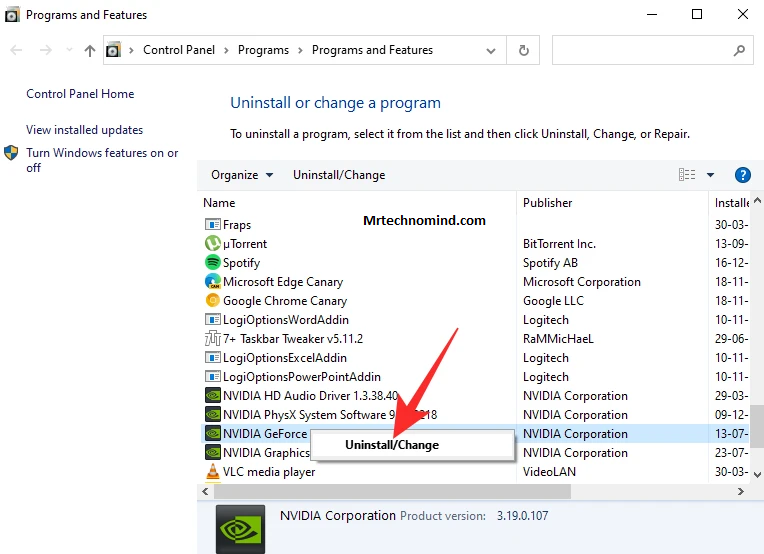Click product version value 3.19.0.107
Screen dimensions: 764x554
[522, 516]
